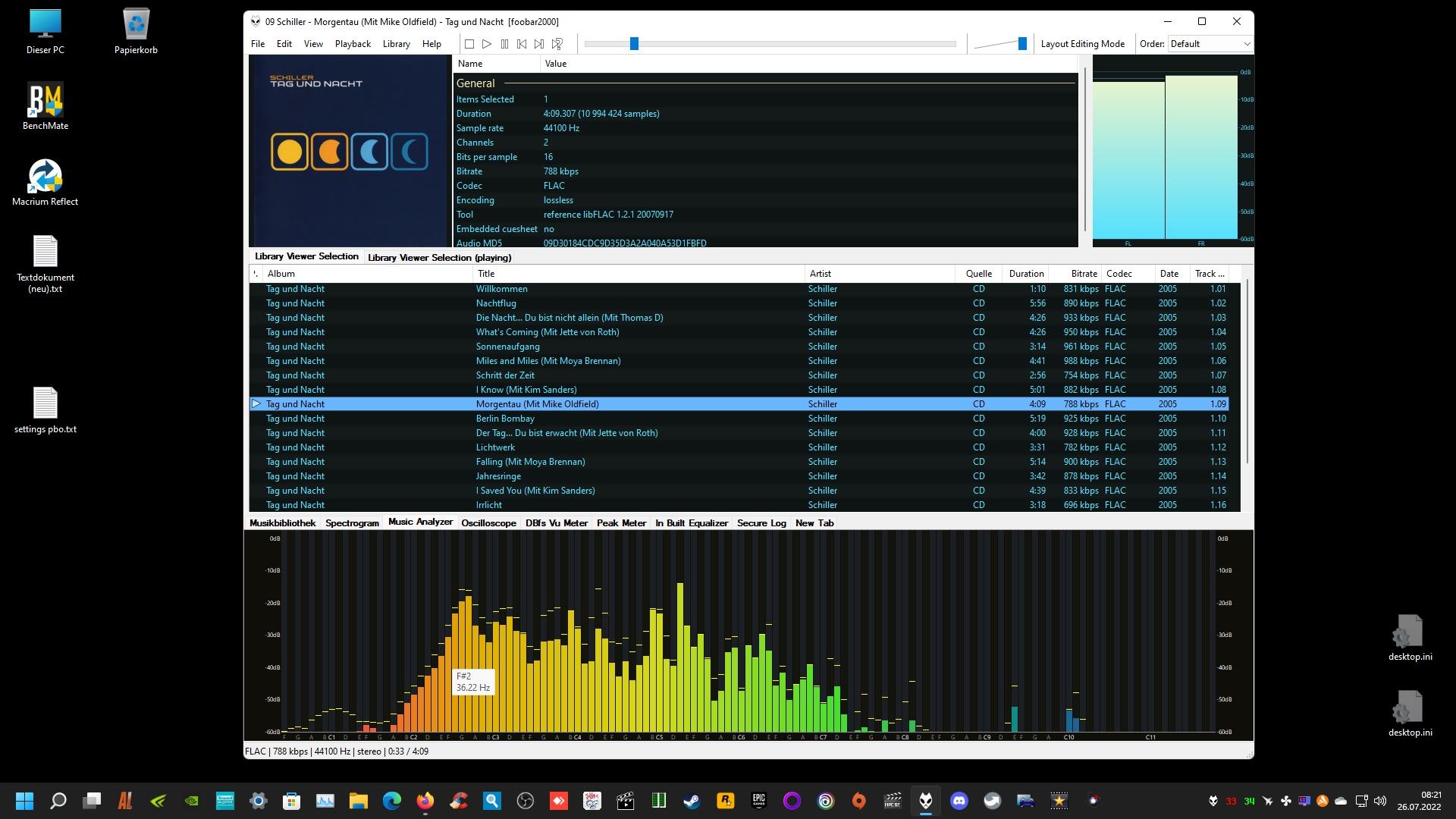Viewport: 1456px width, 819px height.
Task: Switch to Library Viewer Selection (playing) tab
Action: point(439,258)
